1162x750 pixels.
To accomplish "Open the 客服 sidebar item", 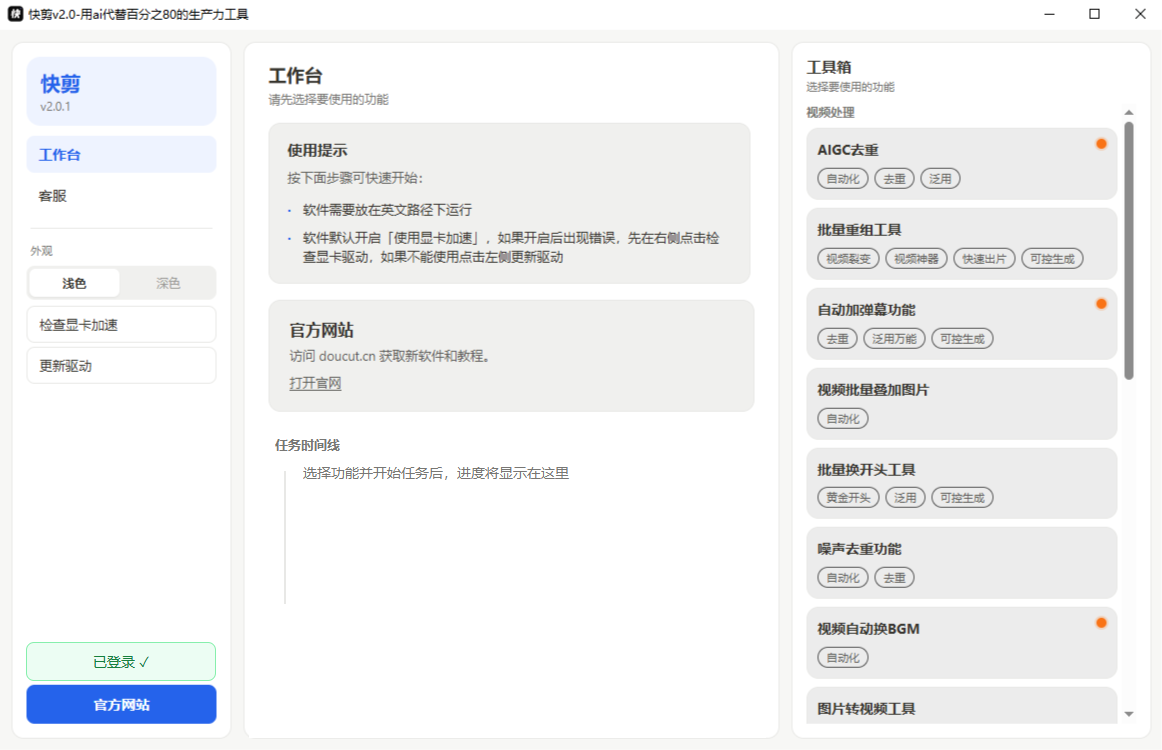I will tap(122, 196).
